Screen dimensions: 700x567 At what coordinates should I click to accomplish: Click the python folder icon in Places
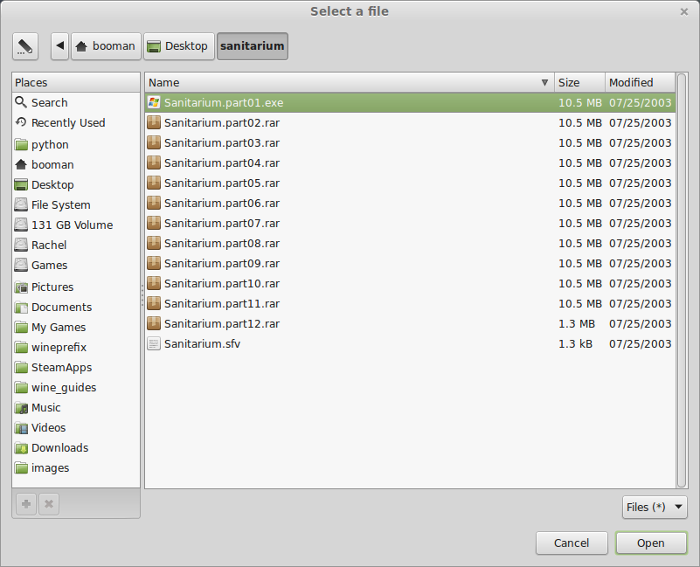coord(21,145)
